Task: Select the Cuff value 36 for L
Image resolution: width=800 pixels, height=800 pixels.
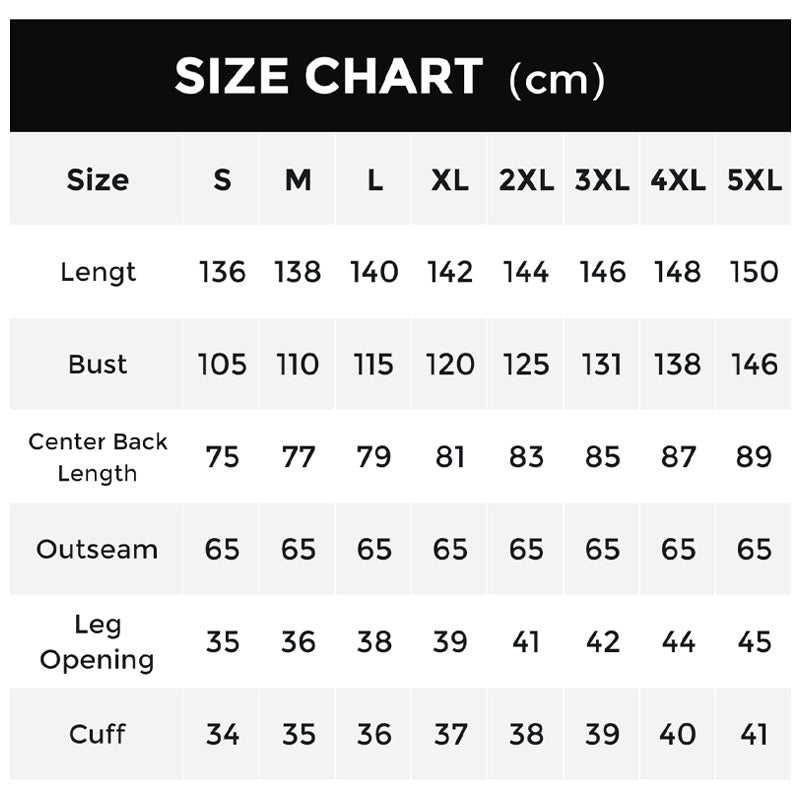Action: [374, 734]
